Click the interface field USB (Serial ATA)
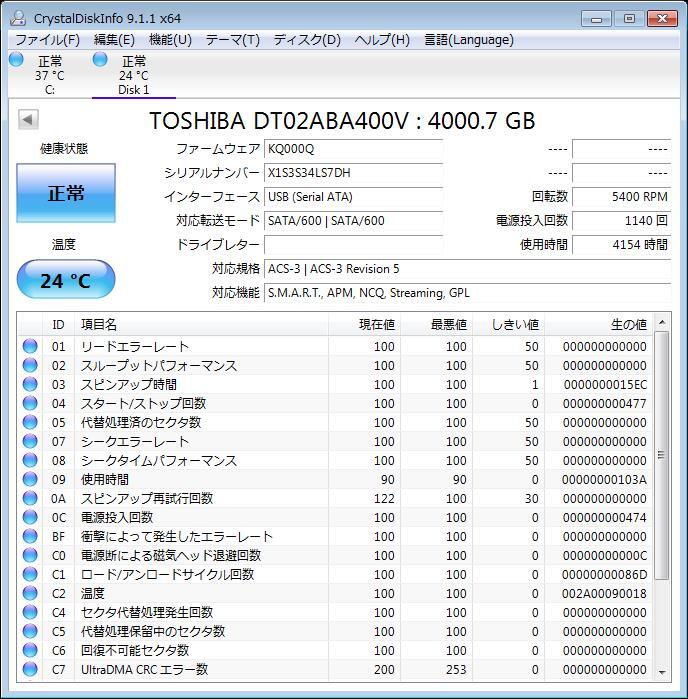This screenshot has height=699, width=688. (354, 197)
